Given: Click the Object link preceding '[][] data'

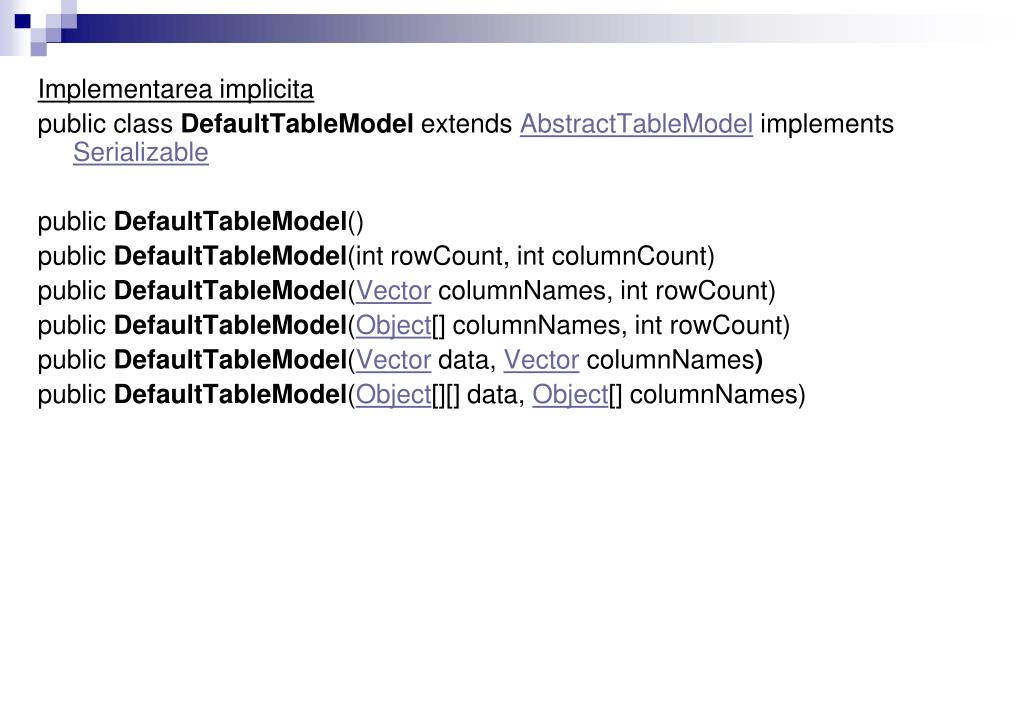Looking at the screenshot, I should tap(393, 395).
